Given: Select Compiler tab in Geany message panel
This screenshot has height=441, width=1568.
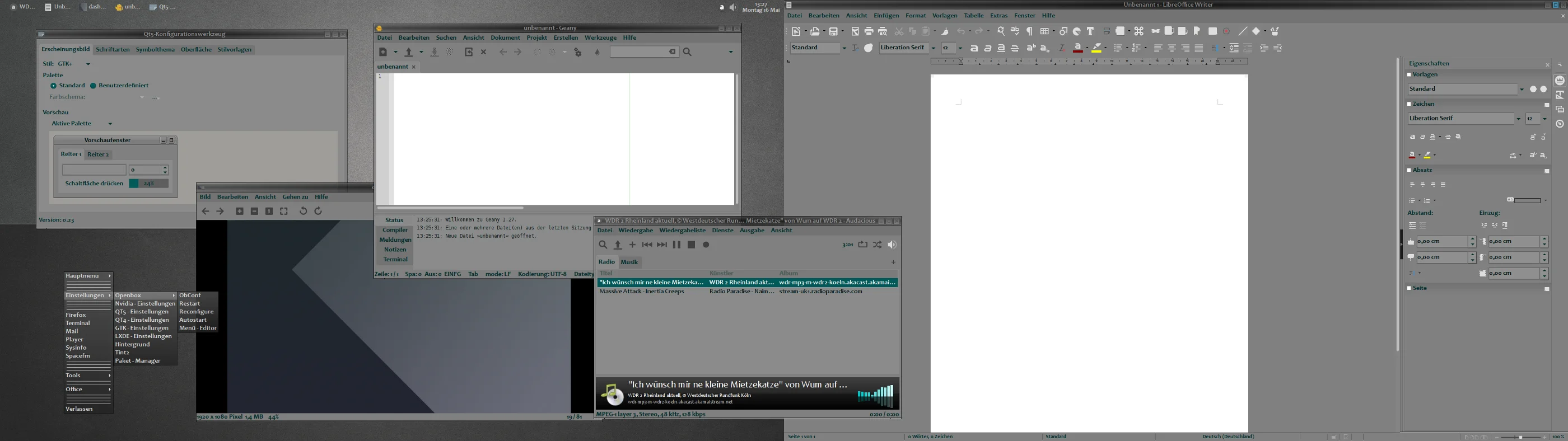Looking at the screenshot, I should click(x=395, y=230).
